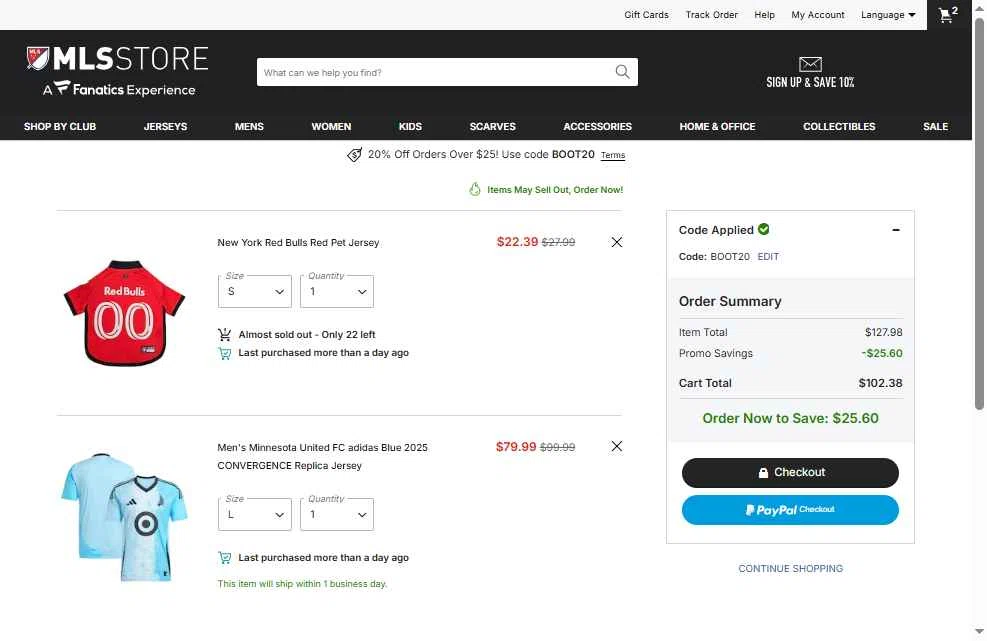Viewport: 987px width, 641px height.
Task: Click the $22.39 sale price
Action: point(517,242)
